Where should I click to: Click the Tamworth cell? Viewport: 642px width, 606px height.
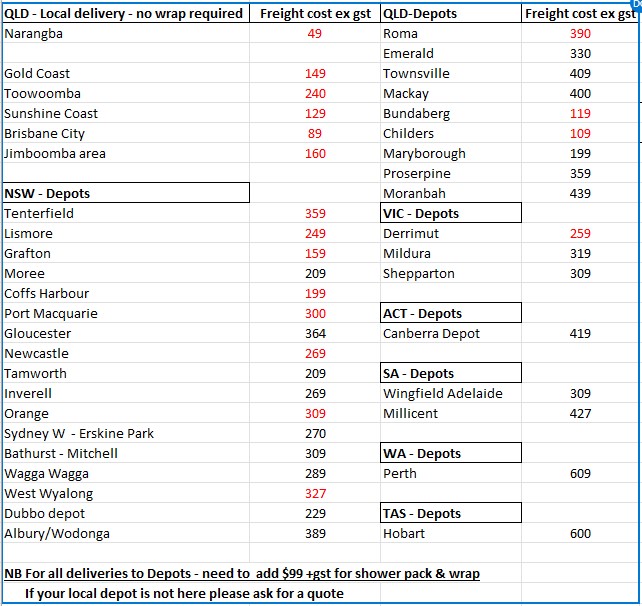126,373
